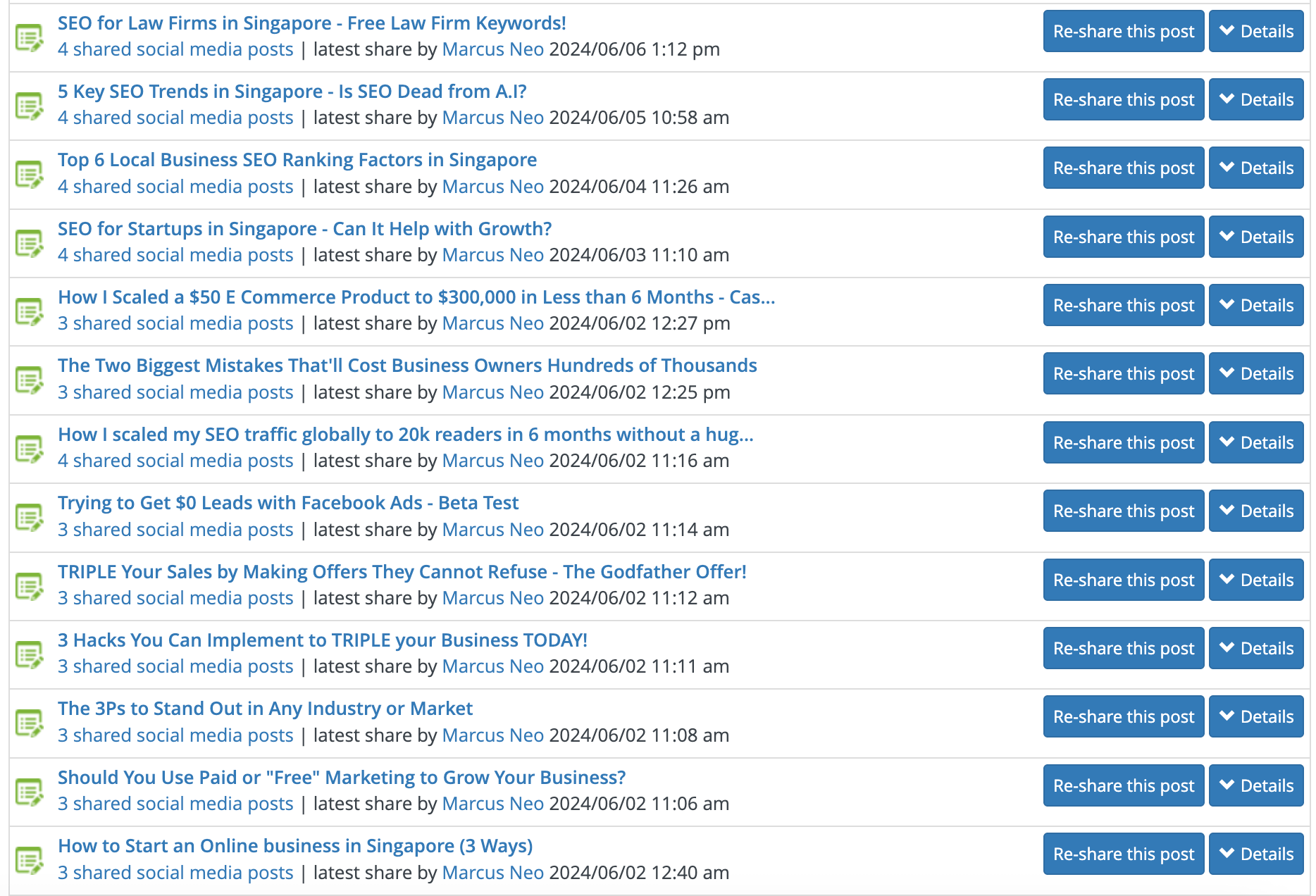Click post icon beside SEO for Law Firms
This screenshot has height=896, width=1316.
[30, 37]
